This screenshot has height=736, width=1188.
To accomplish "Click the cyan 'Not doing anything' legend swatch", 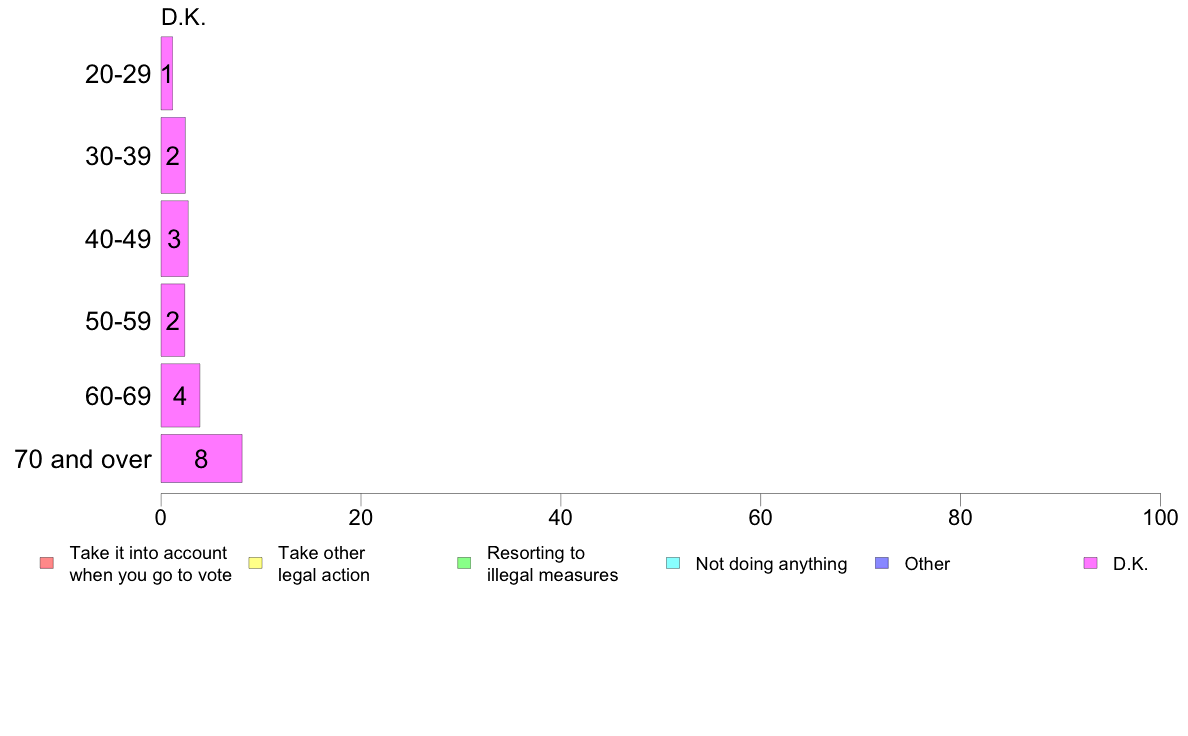I will click(x=673, y=563).
